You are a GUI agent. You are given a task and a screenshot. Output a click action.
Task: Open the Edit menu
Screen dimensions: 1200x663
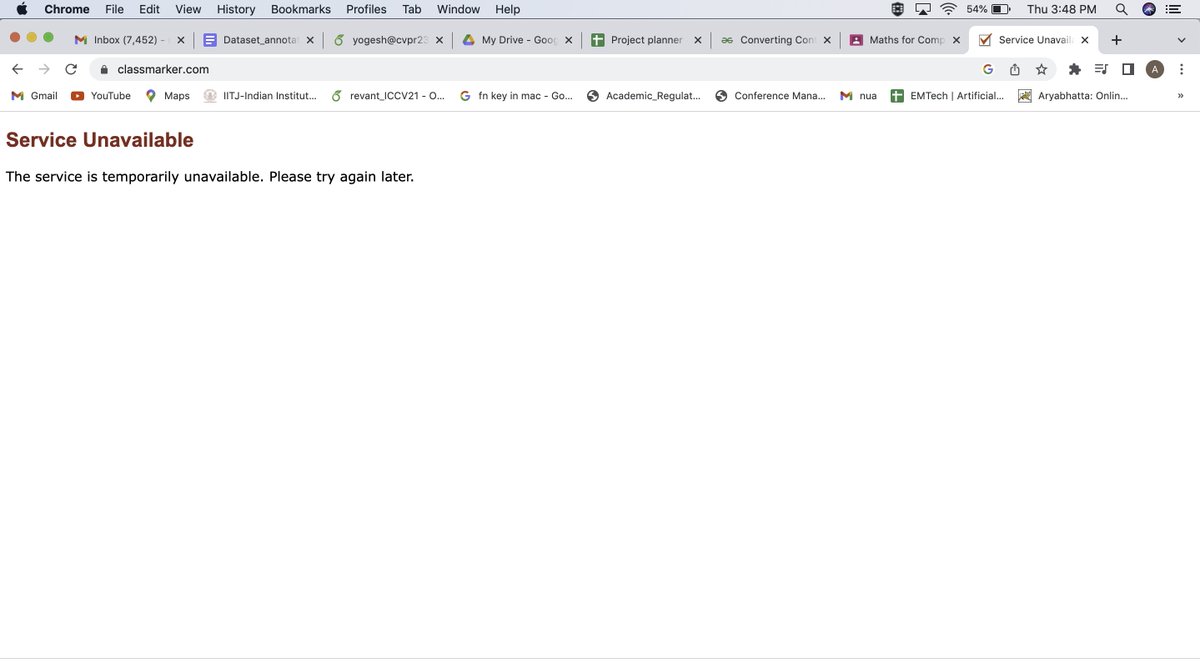click(149, 9)
